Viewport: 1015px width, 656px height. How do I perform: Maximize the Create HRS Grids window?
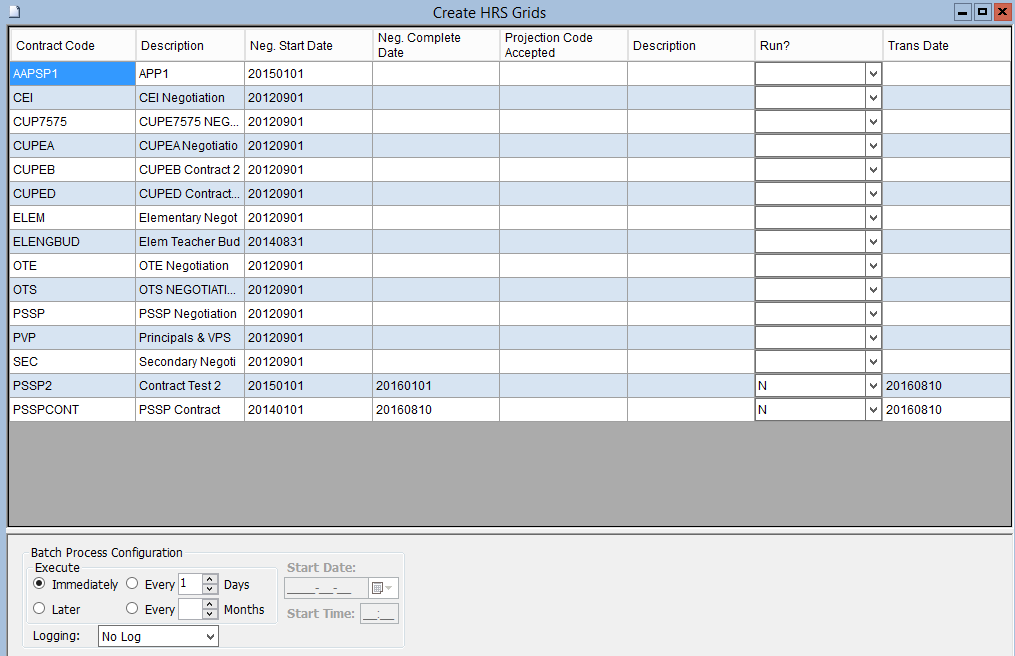982,12
